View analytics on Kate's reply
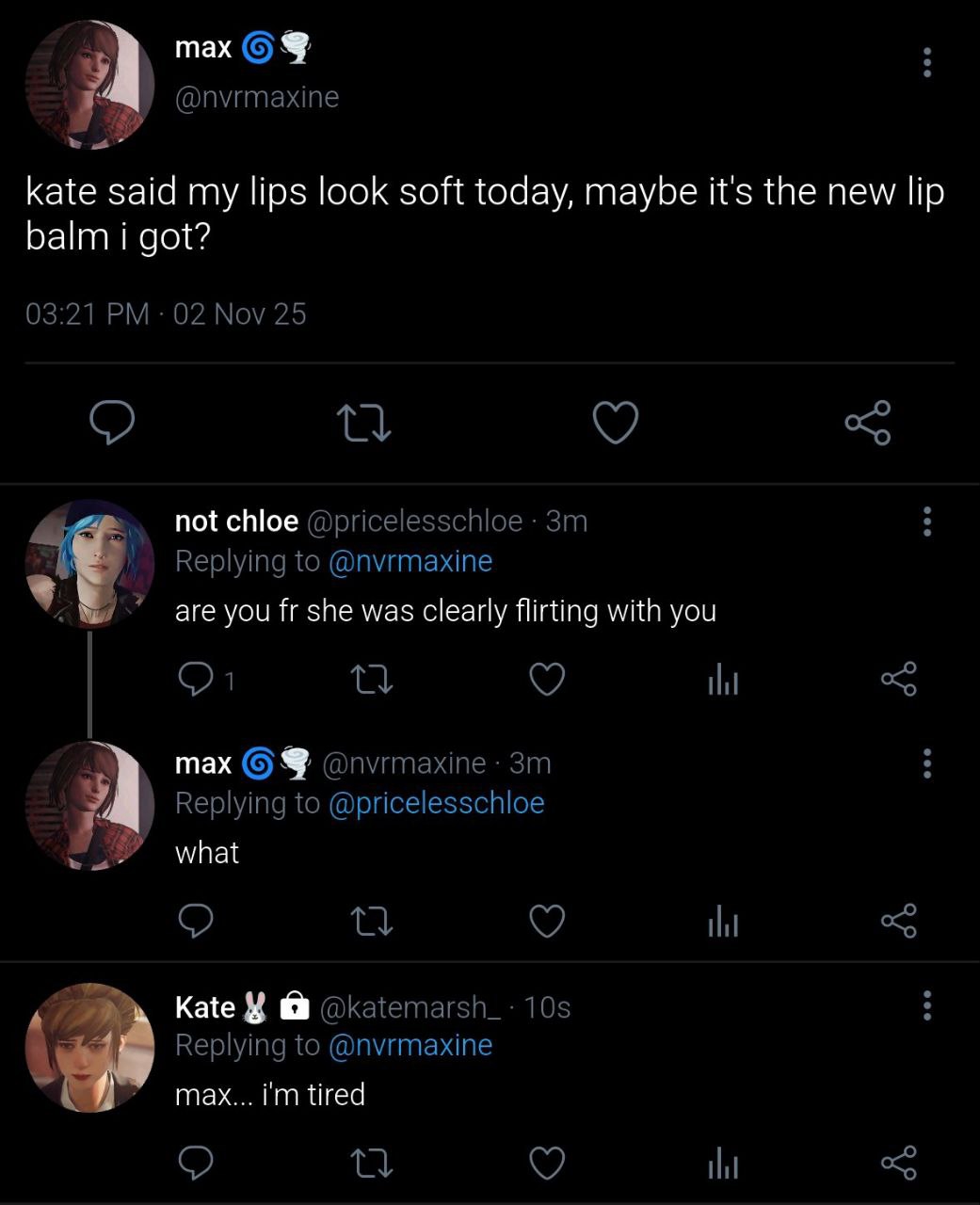The height and width of the screenshot is (1205, 980). (722, 1165)
